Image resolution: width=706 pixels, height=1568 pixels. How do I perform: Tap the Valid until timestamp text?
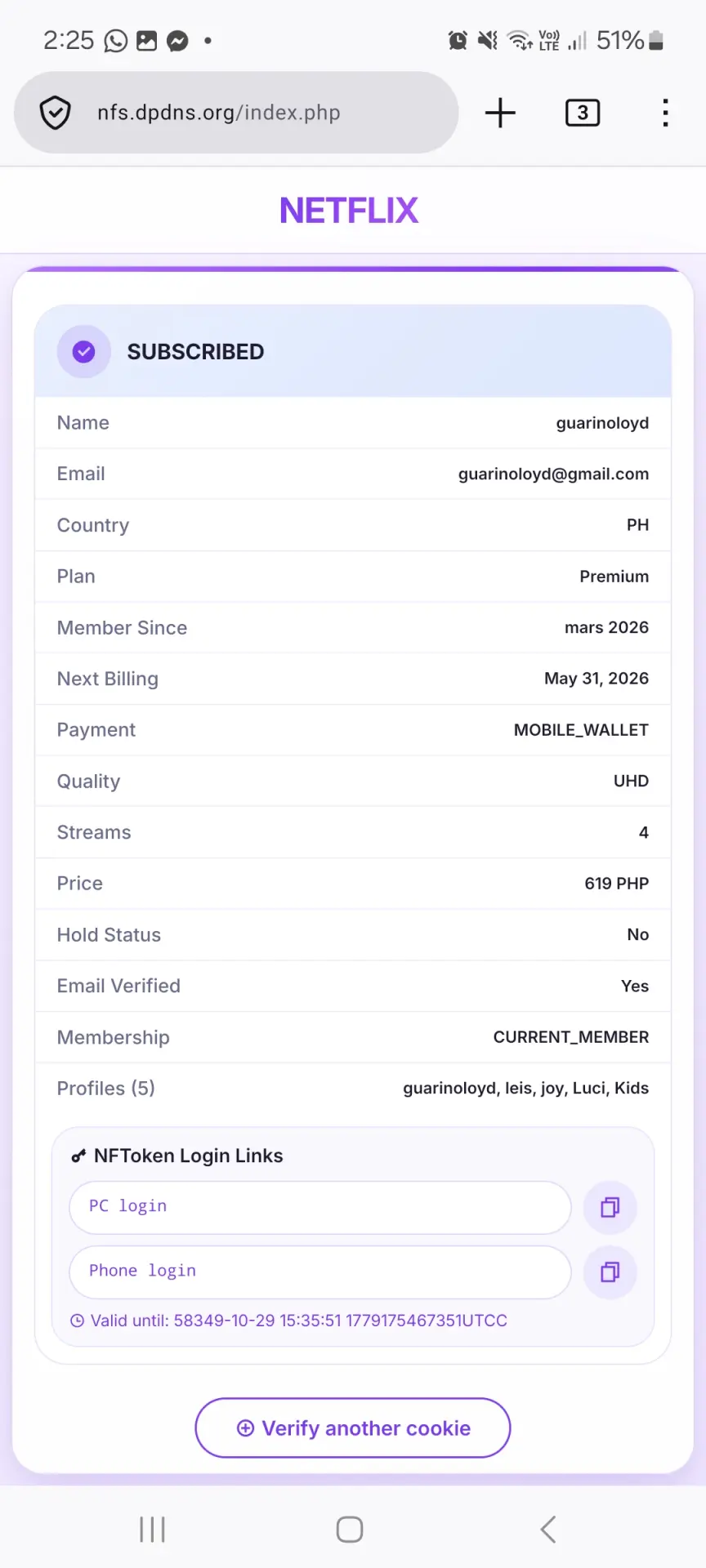click(298, 1321)
